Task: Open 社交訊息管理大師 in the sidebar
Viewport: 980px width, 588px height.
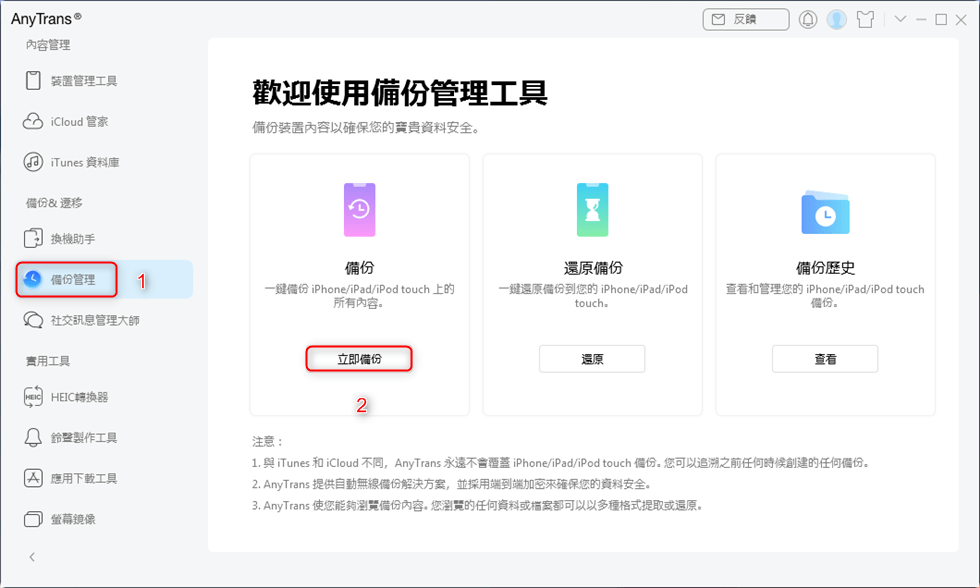Action: tap(95, 320)
